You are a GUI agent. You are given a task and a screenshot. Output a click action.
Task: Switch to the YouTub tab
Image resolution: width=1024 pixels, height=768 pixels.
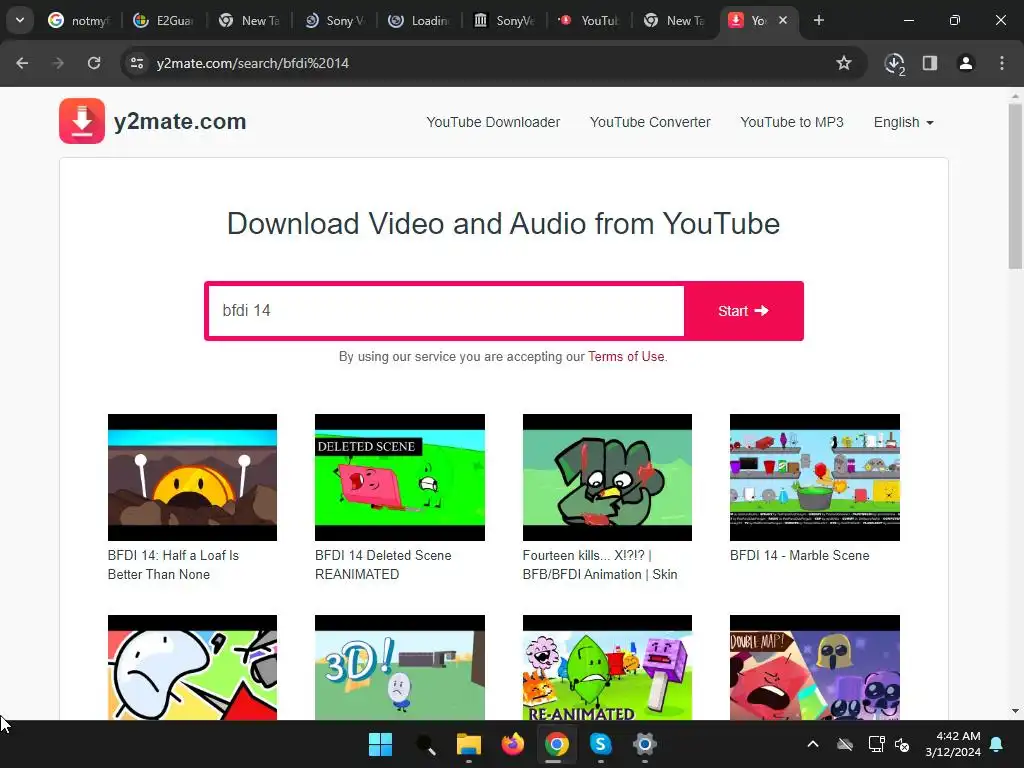pyautogui.click(x=589, y=20)
